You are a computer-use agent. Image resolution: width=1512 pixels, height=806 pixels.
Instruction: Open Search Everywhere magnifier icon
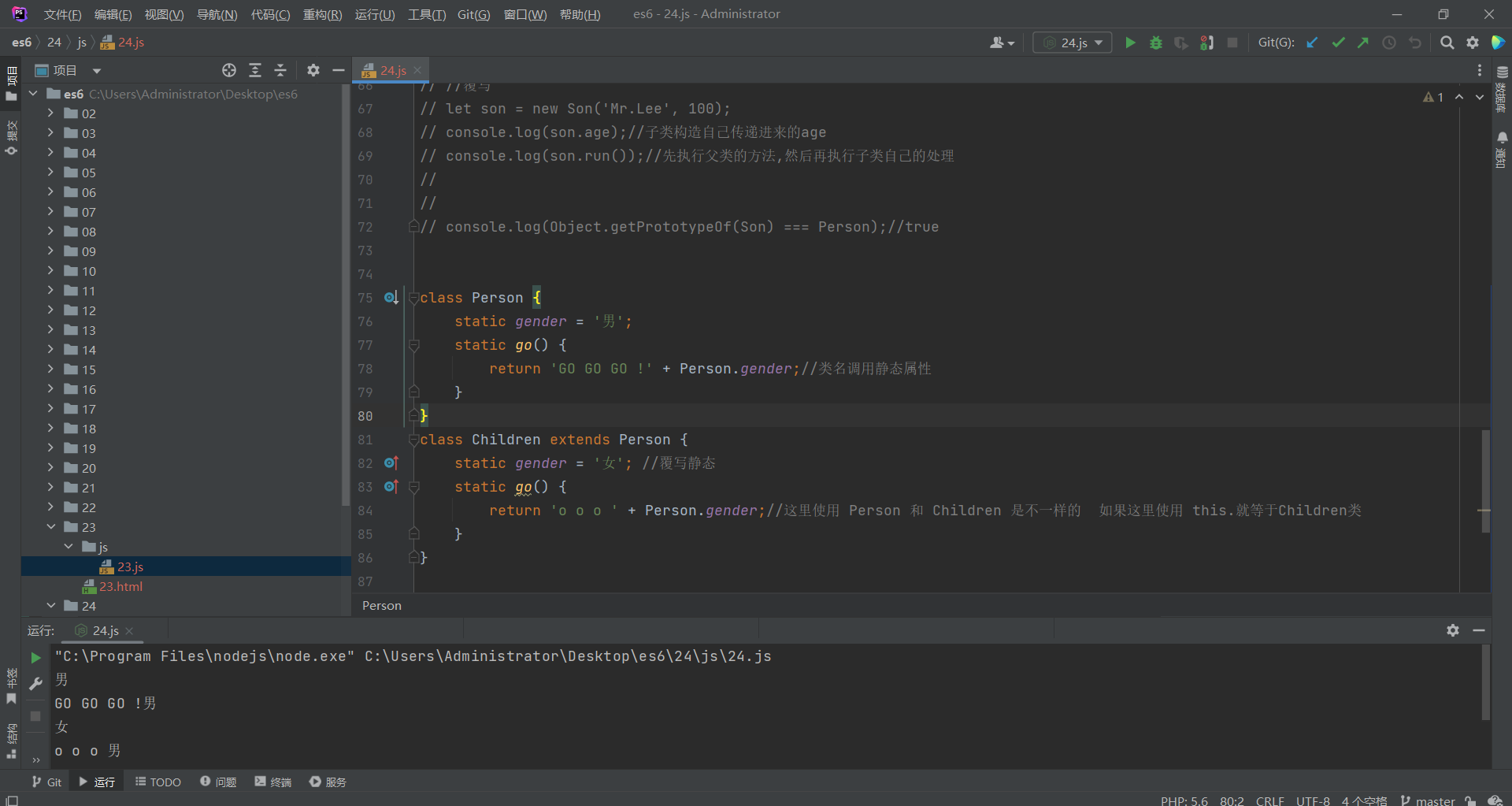coord(1447,43)
